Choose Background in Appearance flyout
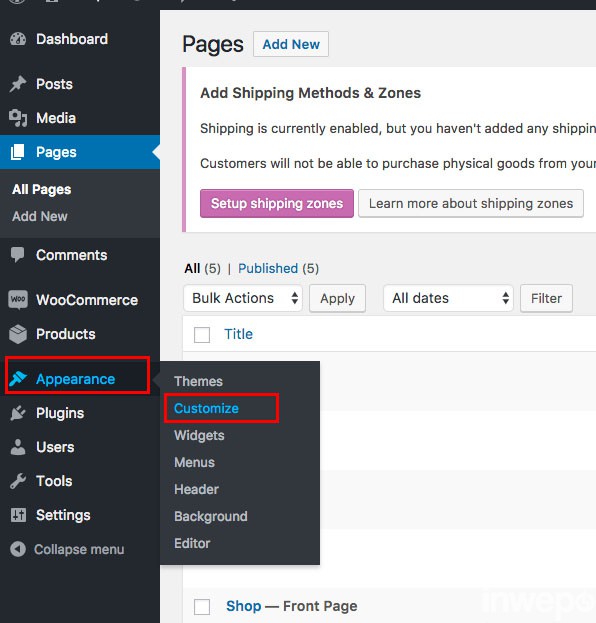This screenshot has width=596, height=623. (211, 517)
